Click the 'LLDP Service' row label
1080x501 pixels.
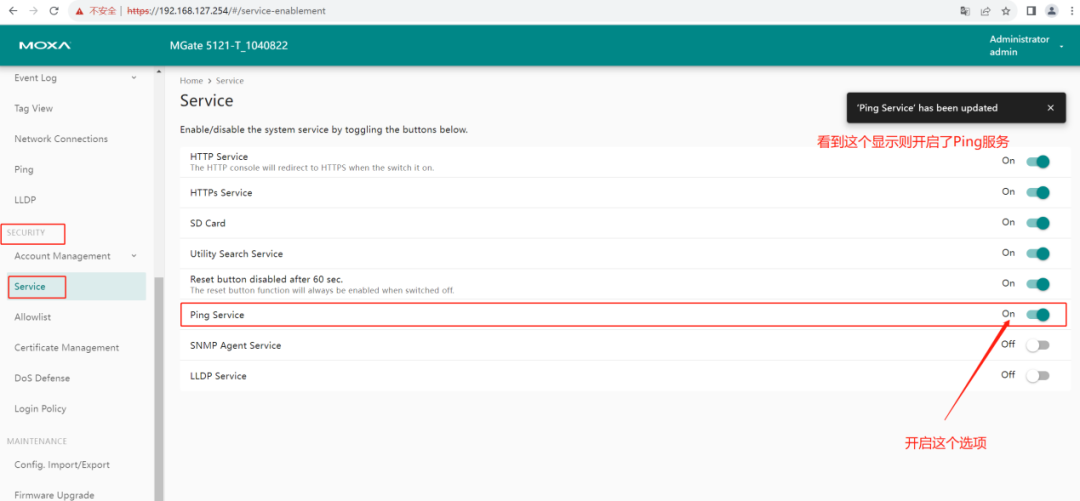[x=218, y=376]
